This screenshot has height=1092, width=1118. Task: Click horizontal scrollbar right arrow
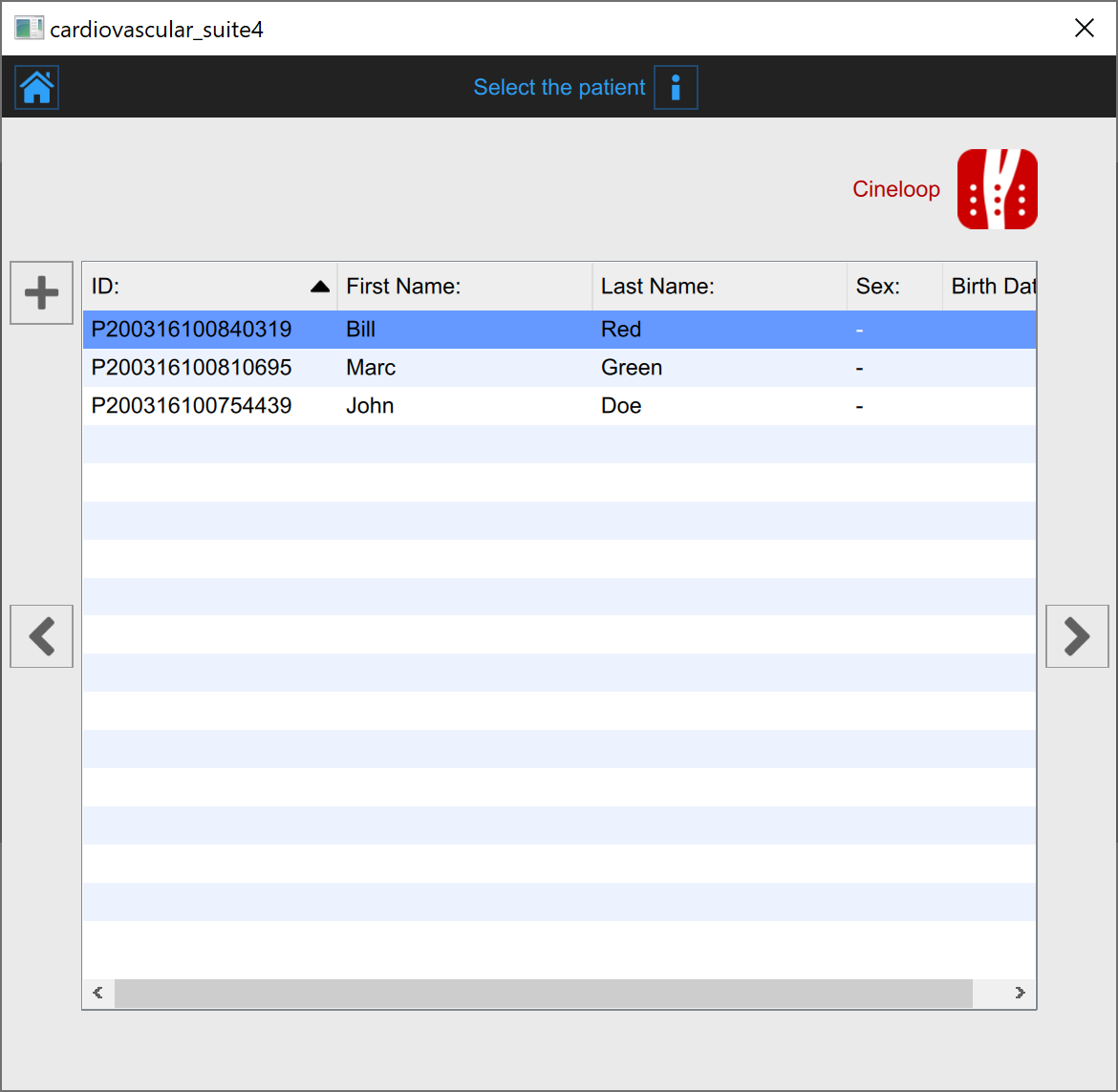tap(1020, 993)
